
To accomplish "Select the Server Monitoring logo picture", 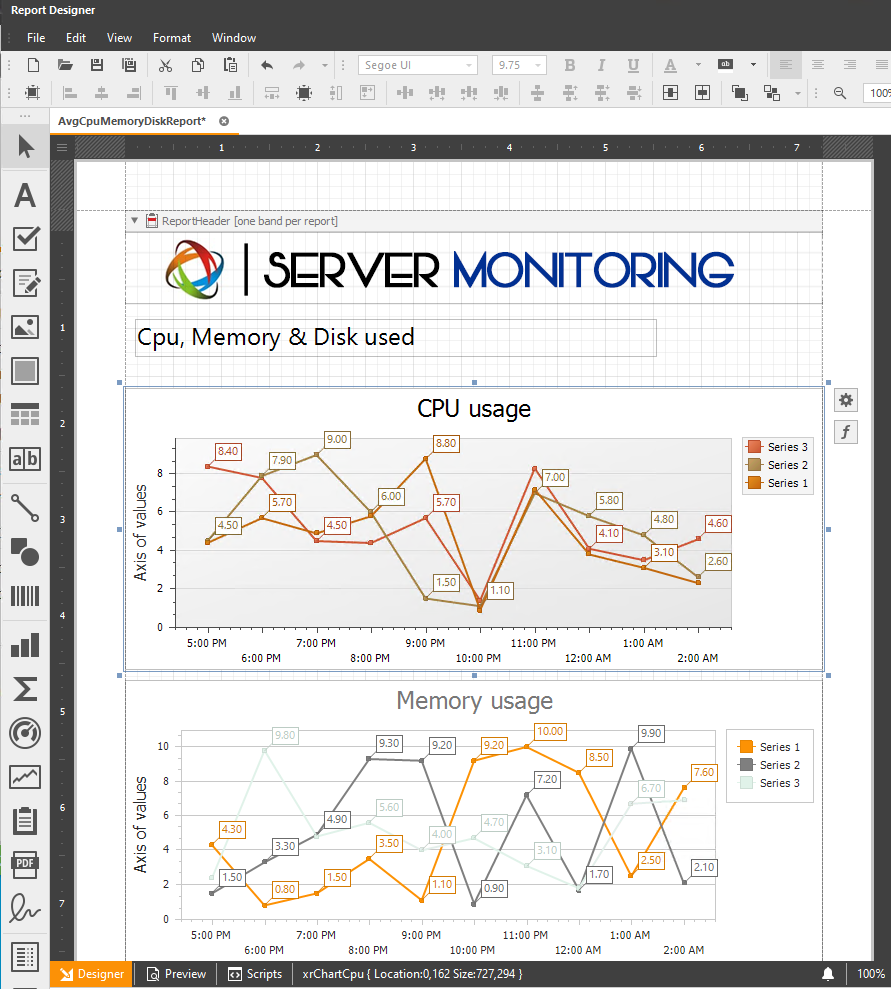I will [x=450, y=269].
